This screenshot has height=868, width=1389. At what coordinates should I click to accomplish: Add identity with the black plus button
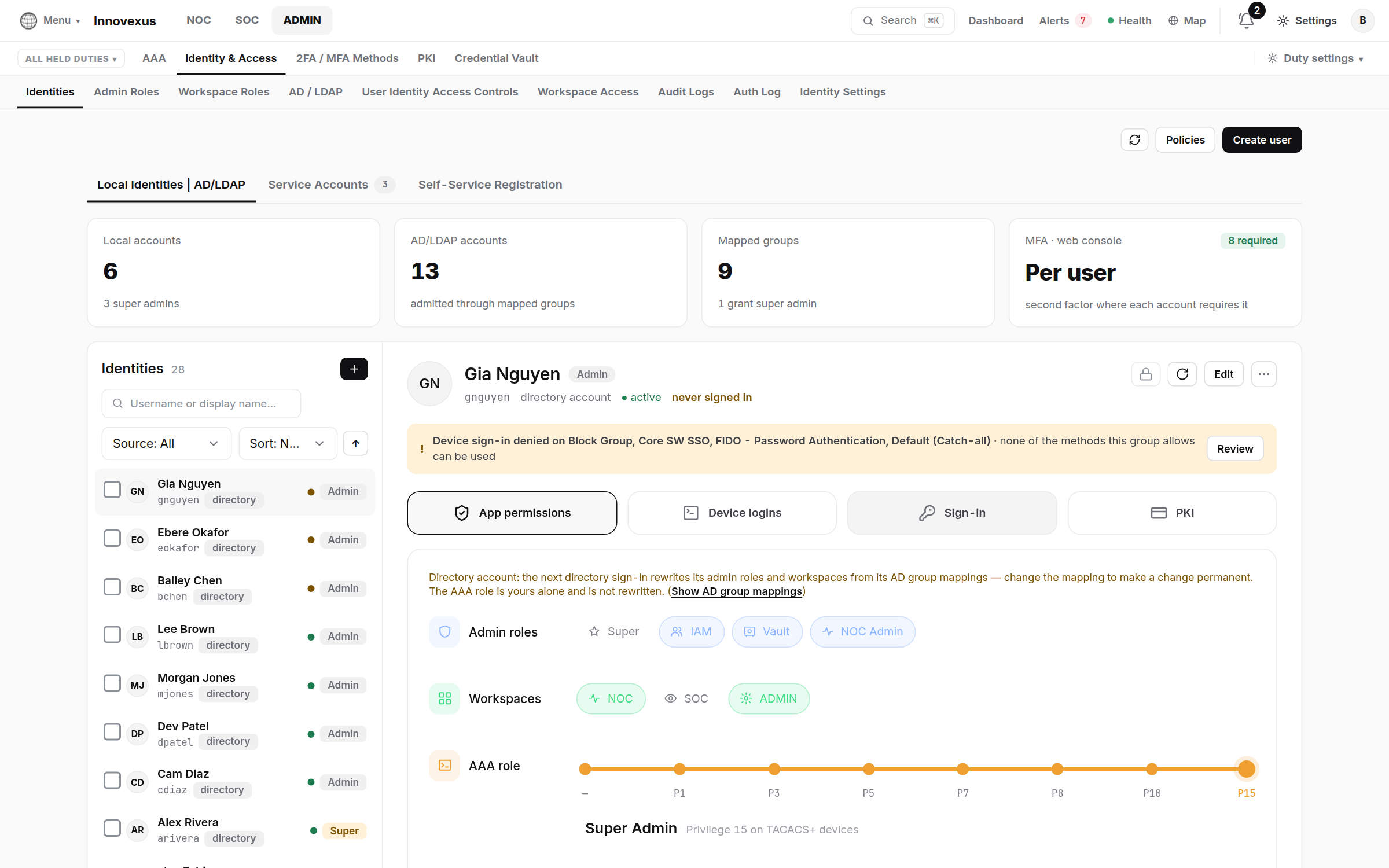pyautogui.click(x=354, y=369)
